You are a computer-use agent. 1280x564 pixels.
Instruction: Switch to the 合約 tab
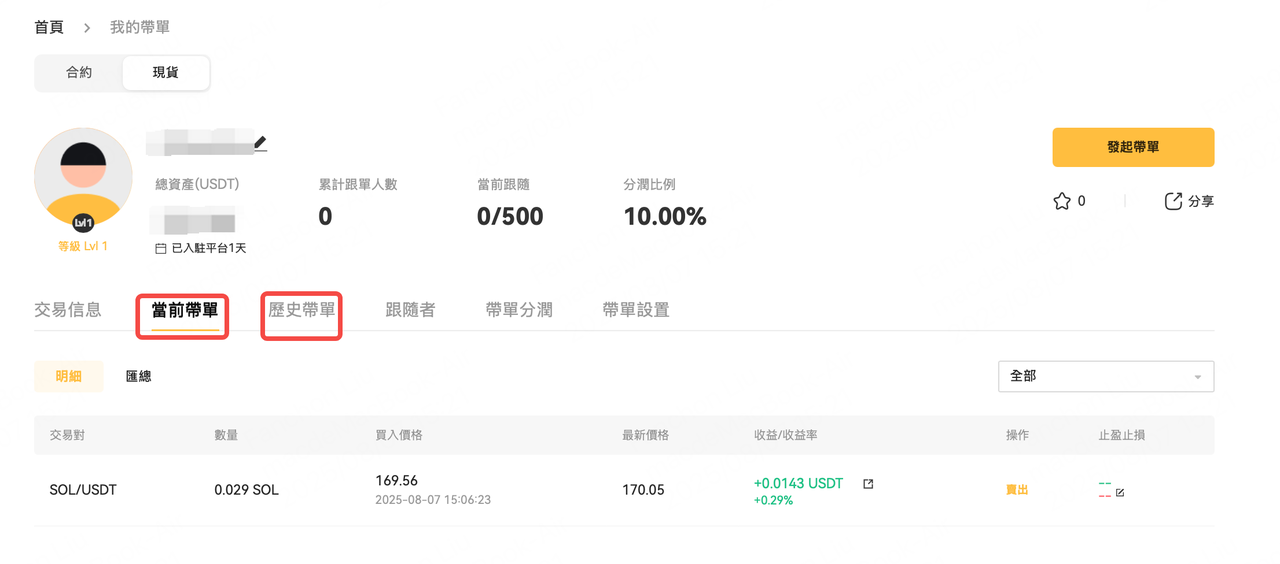(79, 73)
